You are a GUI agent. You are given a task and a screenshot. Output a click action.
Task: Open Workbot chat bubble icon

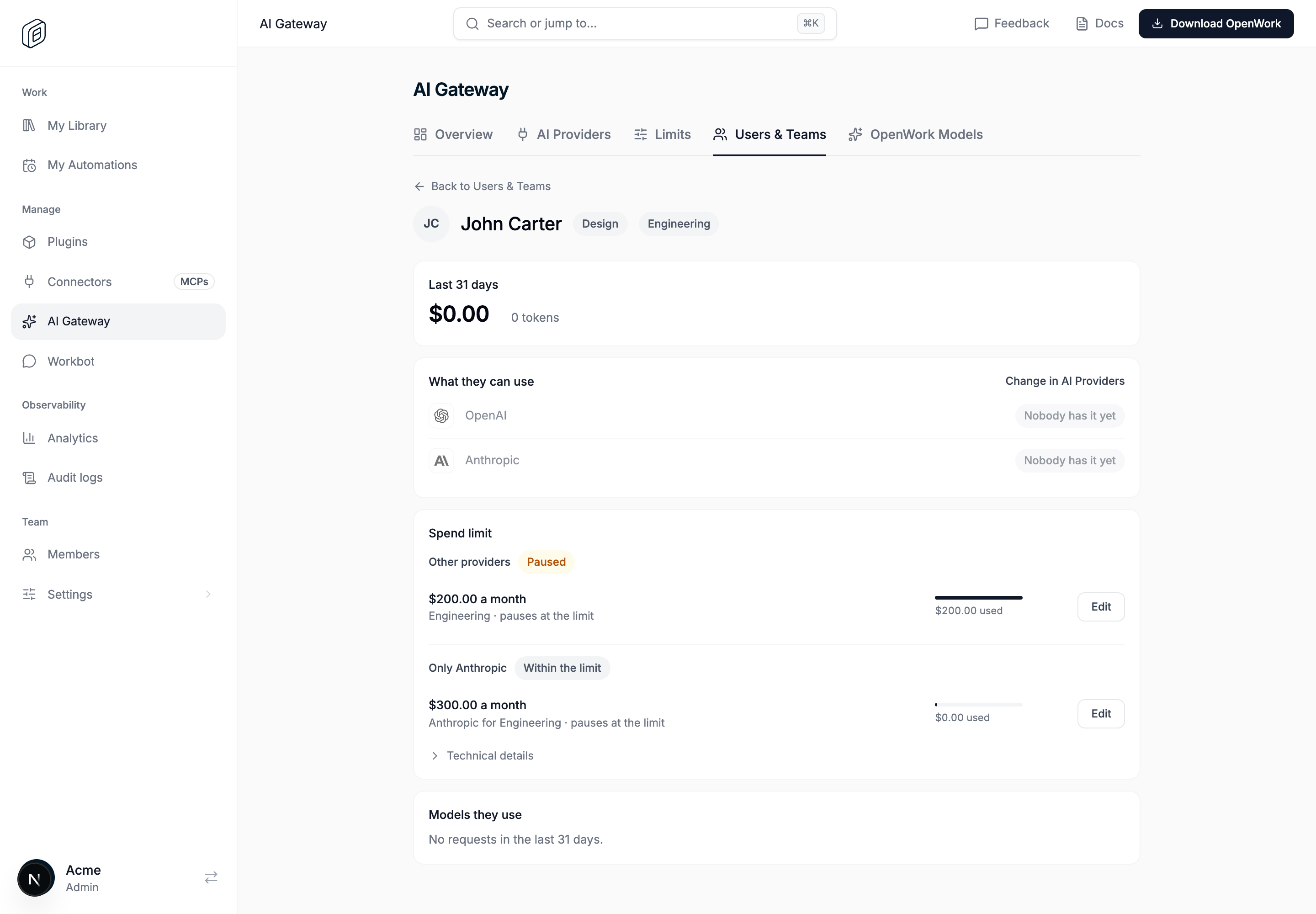(29, 361)
